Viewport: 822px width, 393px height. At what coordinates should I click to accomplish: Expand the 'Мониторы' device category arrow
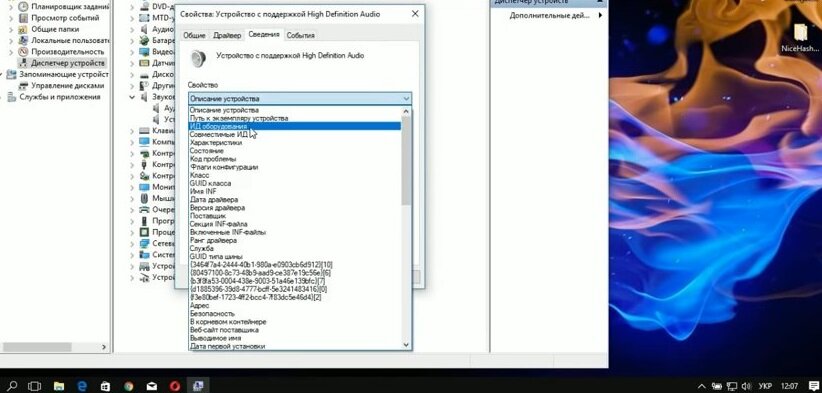coord(133,187)
